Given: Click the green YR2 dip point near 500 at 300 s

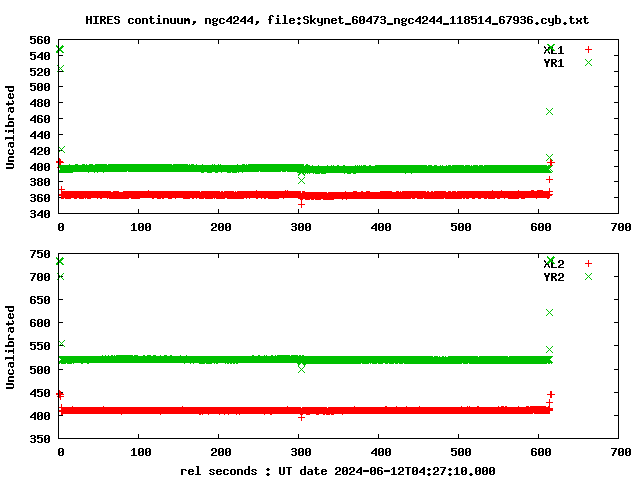Looking at the screenshot, I should (x=301, y=369).
